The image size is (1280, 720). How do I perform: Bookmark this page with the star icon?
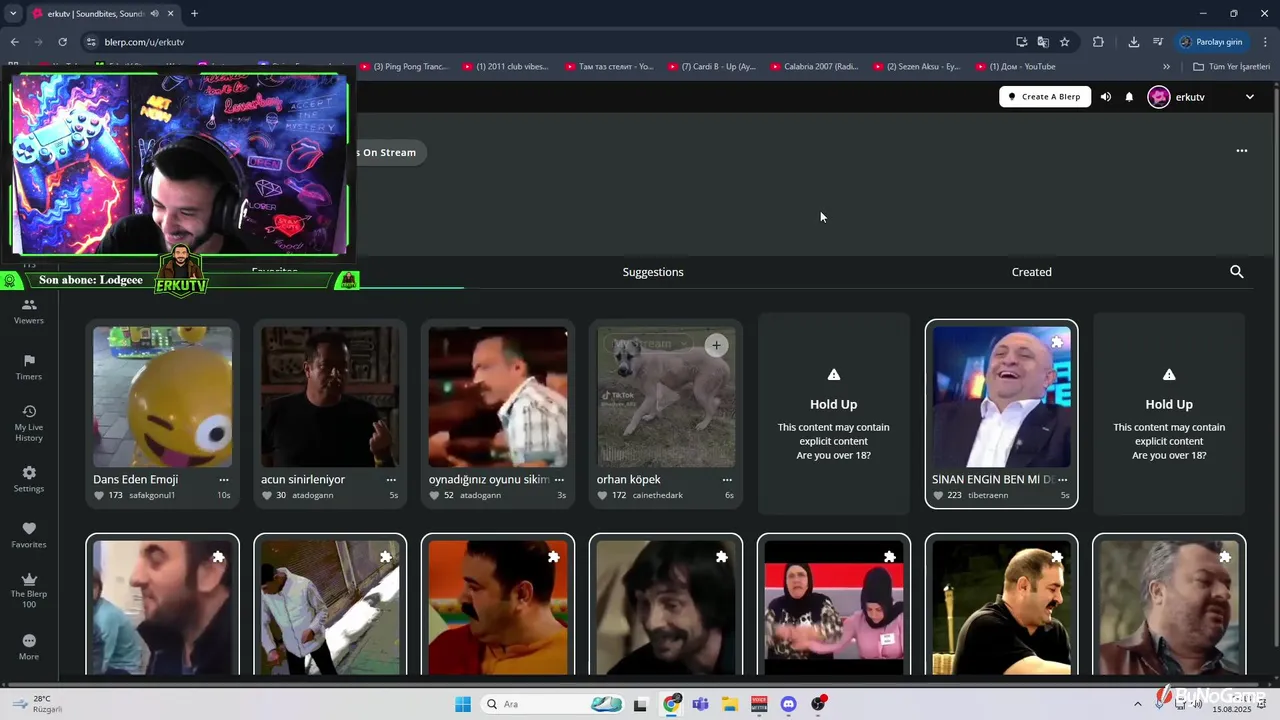1064,42
